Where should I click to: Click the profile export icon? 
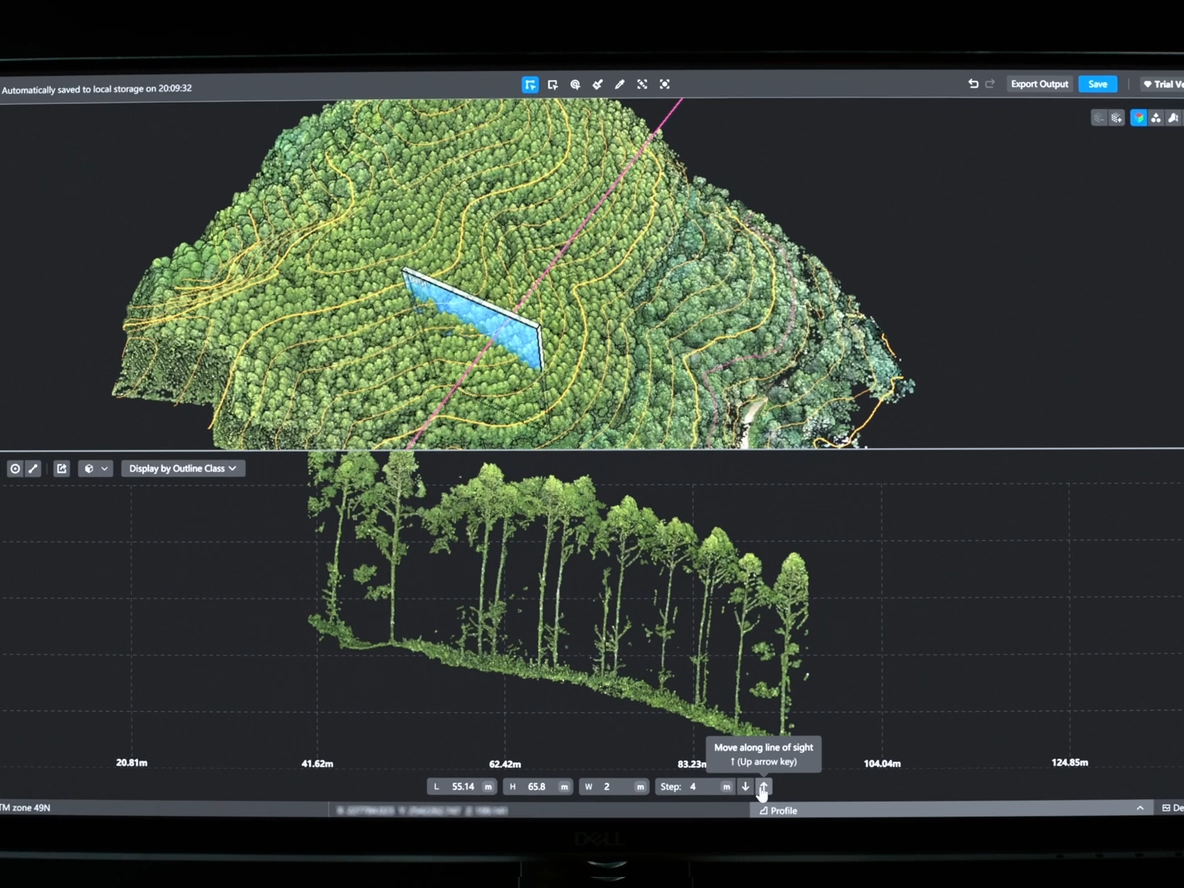click(x=61, y=468)
